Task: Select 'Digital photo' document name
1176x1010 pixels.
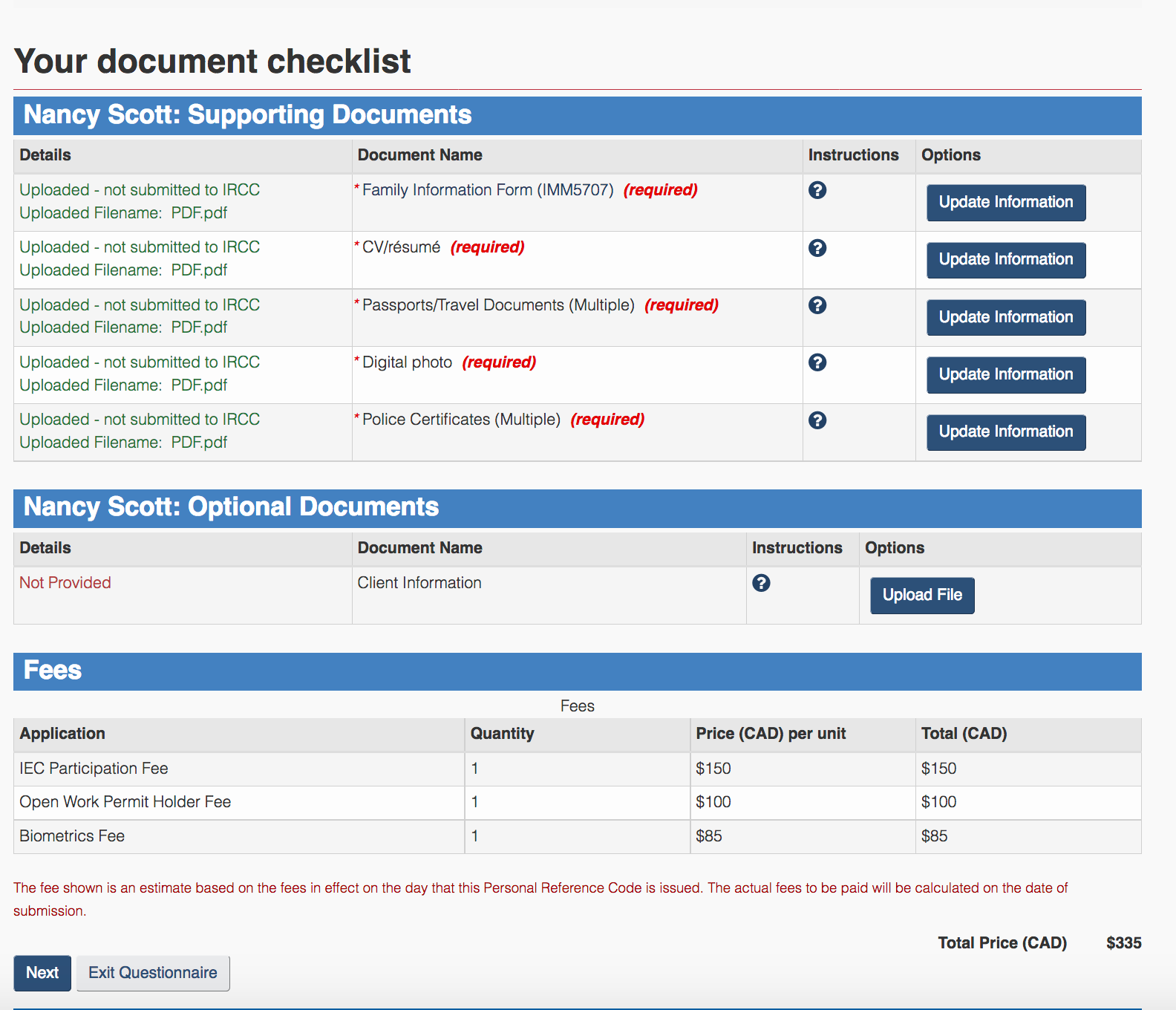Action: [x=407, y=362]
